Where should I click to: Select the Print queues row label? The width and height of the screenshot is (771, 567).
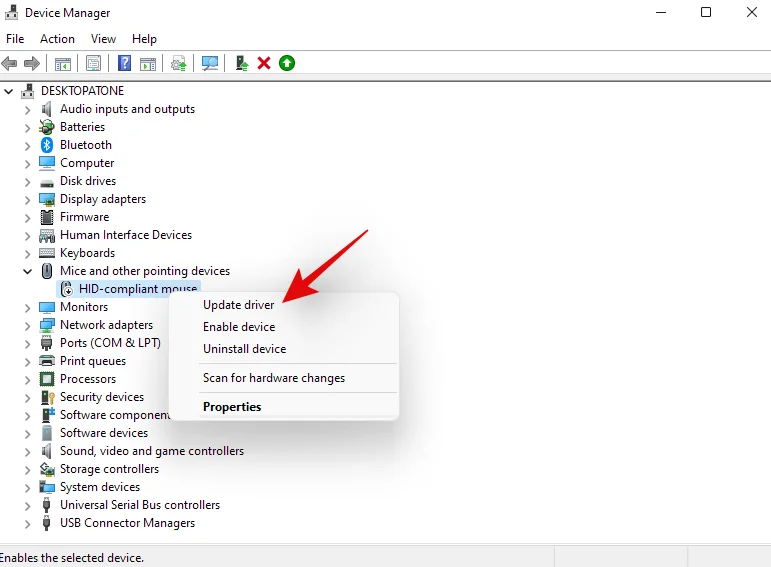(92, 361)
